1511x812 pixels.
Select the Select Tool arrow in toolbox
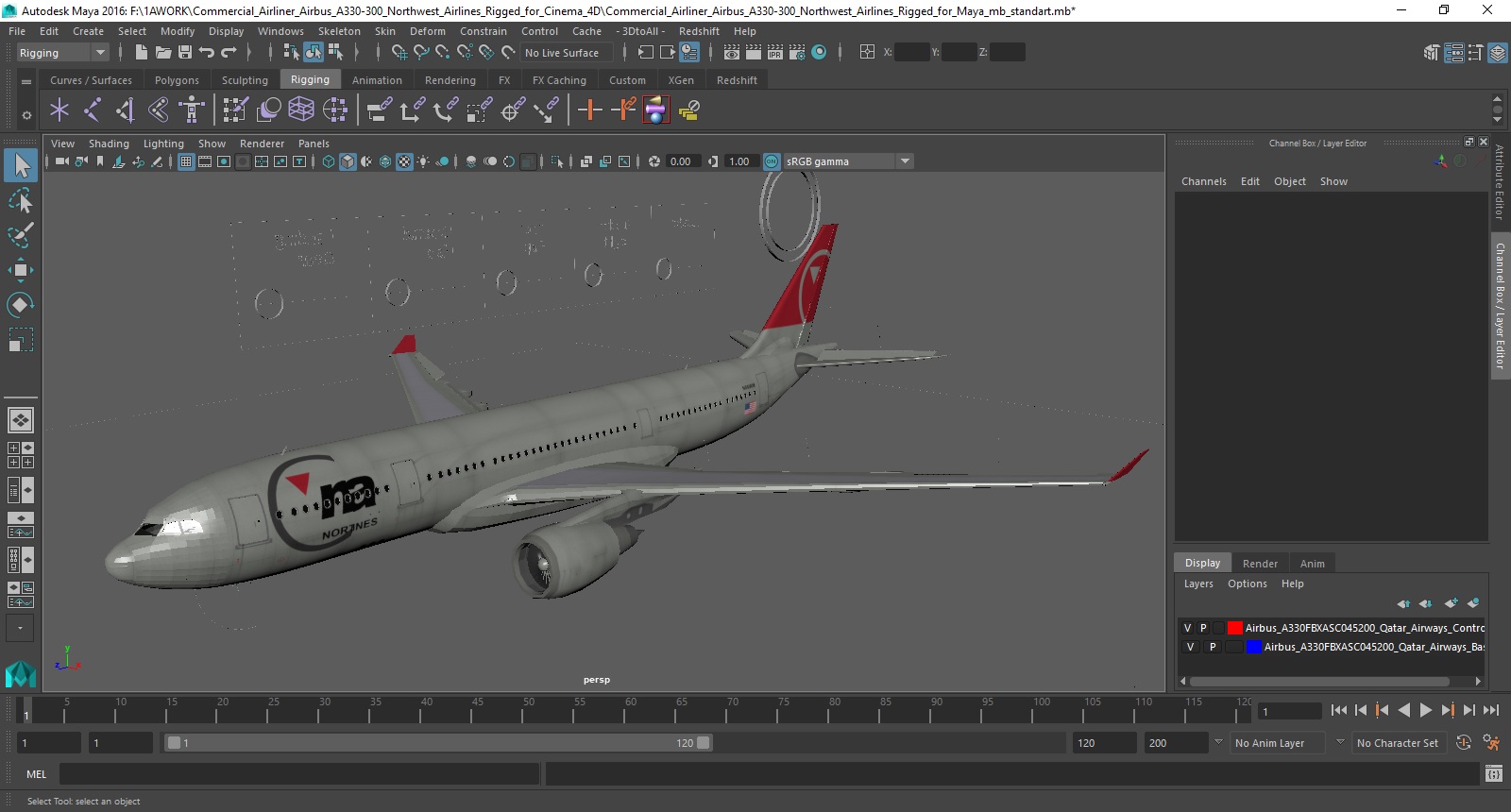21,166
